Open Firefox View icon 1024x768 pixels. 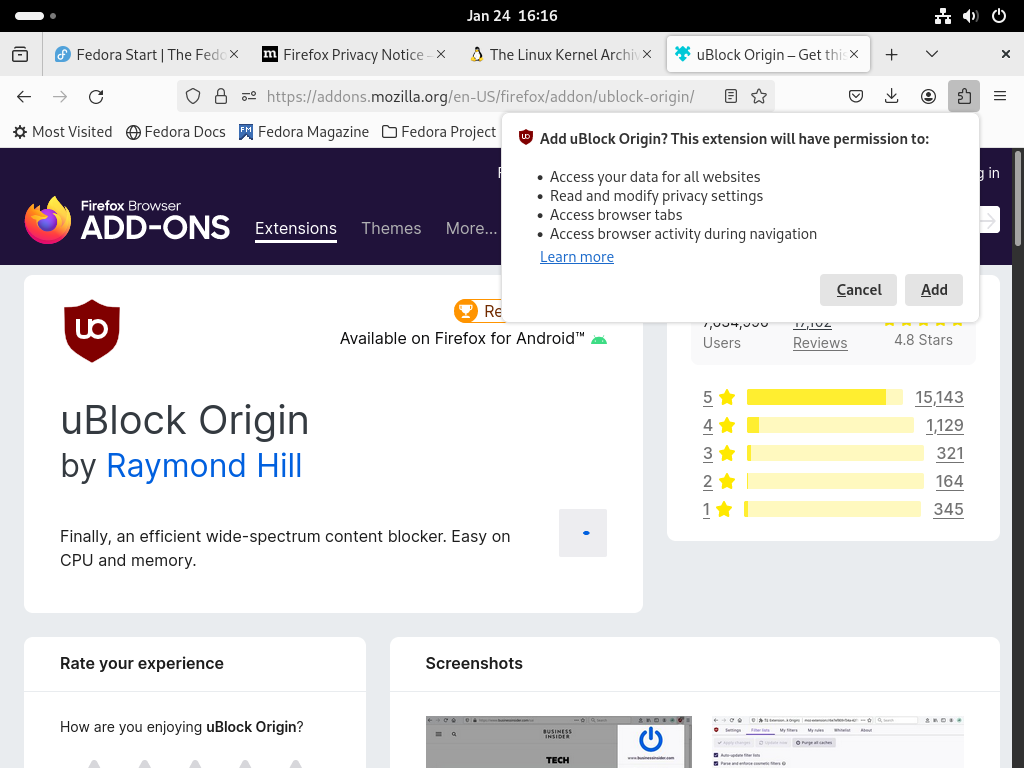click(x=20, y=54)
